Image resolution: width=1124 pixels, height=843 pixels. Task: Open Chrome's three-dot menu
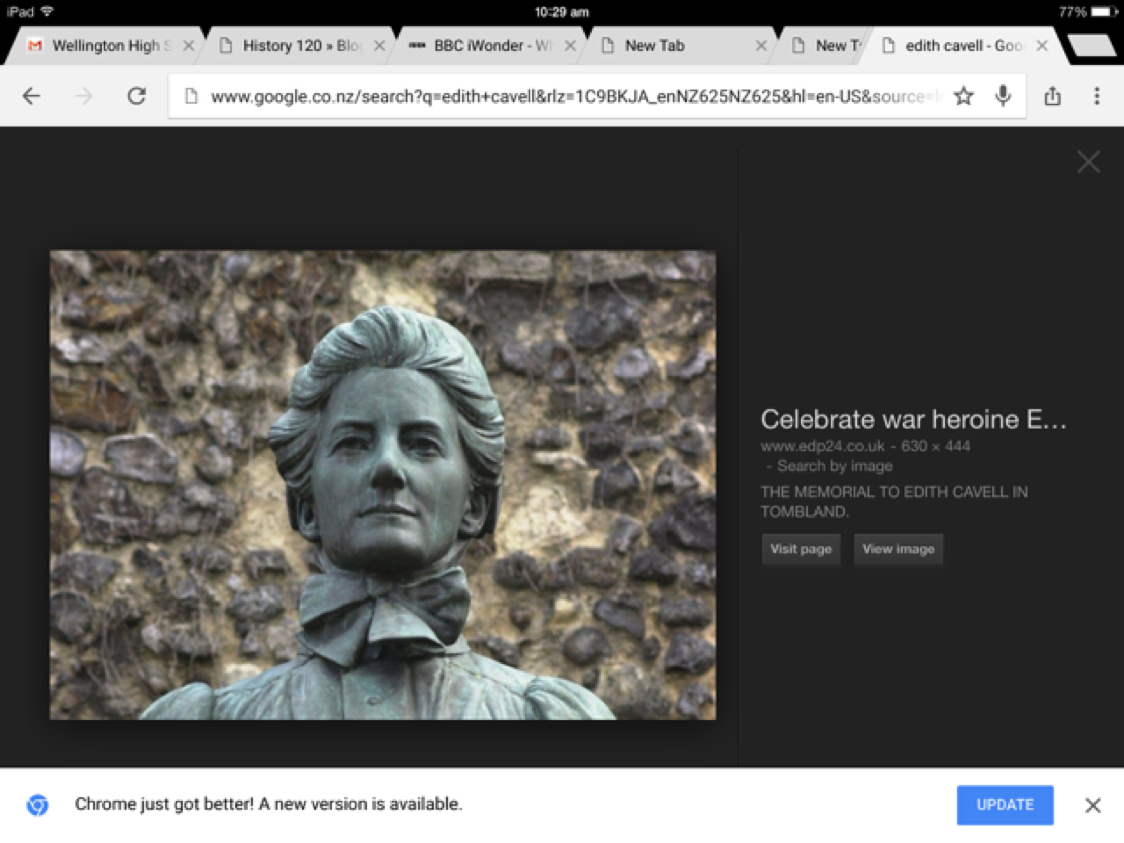(x=1097, y=96)
